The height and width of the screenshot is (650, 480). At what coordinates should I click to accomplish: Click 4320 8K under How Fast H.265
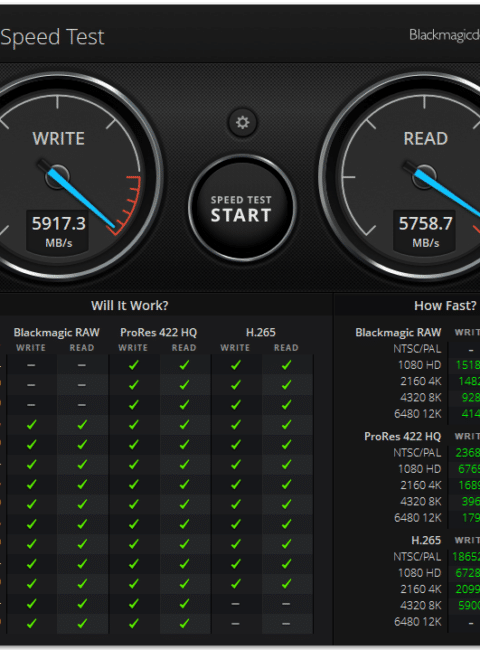pyautogui.click(x=421, y=606)
